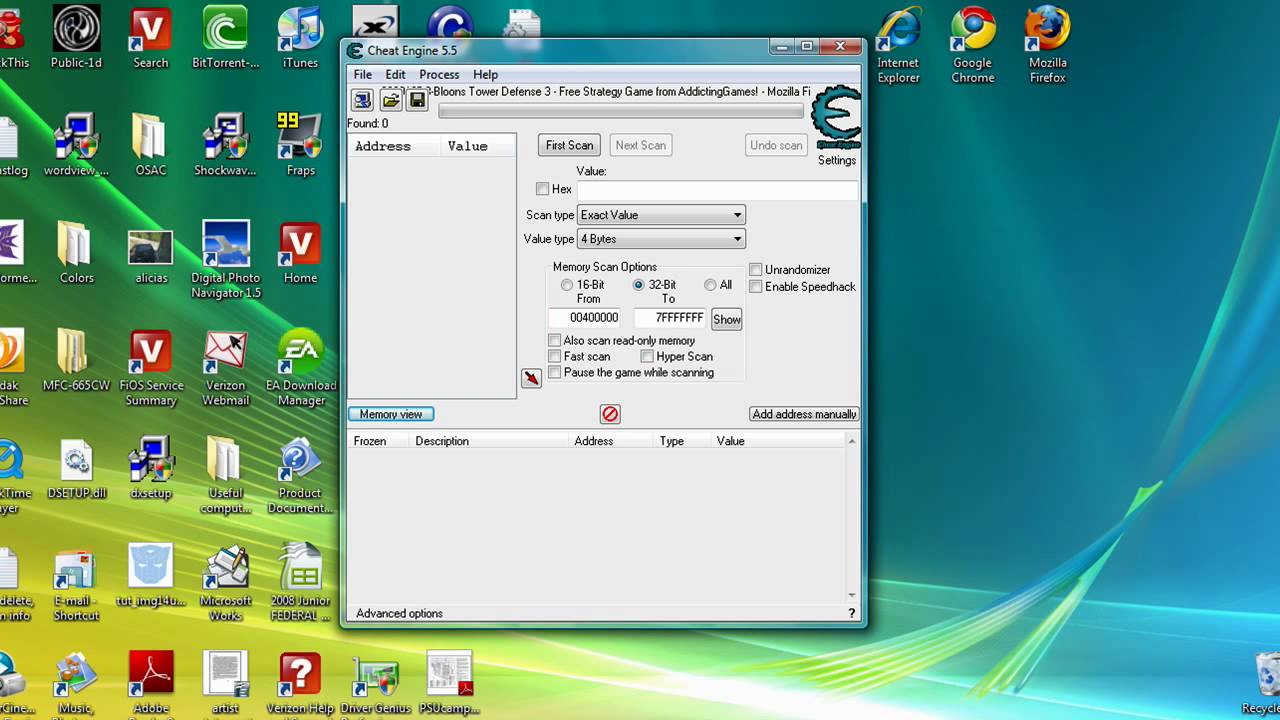This screenshot has width=1280, height=720.
Task: Toggle the Unrandomizer checkbox
Action: pos(756,270)
